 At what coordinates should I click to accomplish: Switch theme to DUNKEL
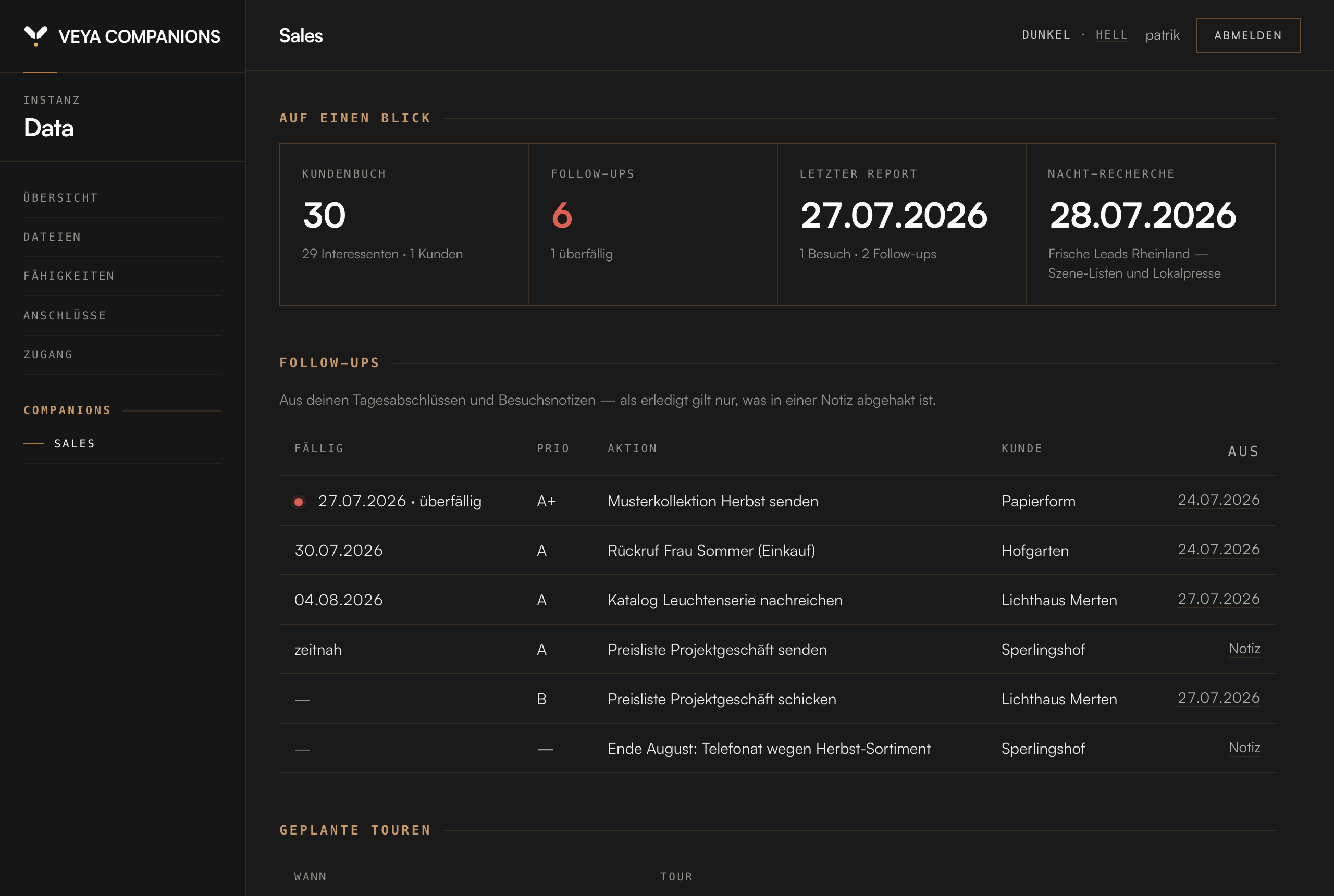point(1046,35)
